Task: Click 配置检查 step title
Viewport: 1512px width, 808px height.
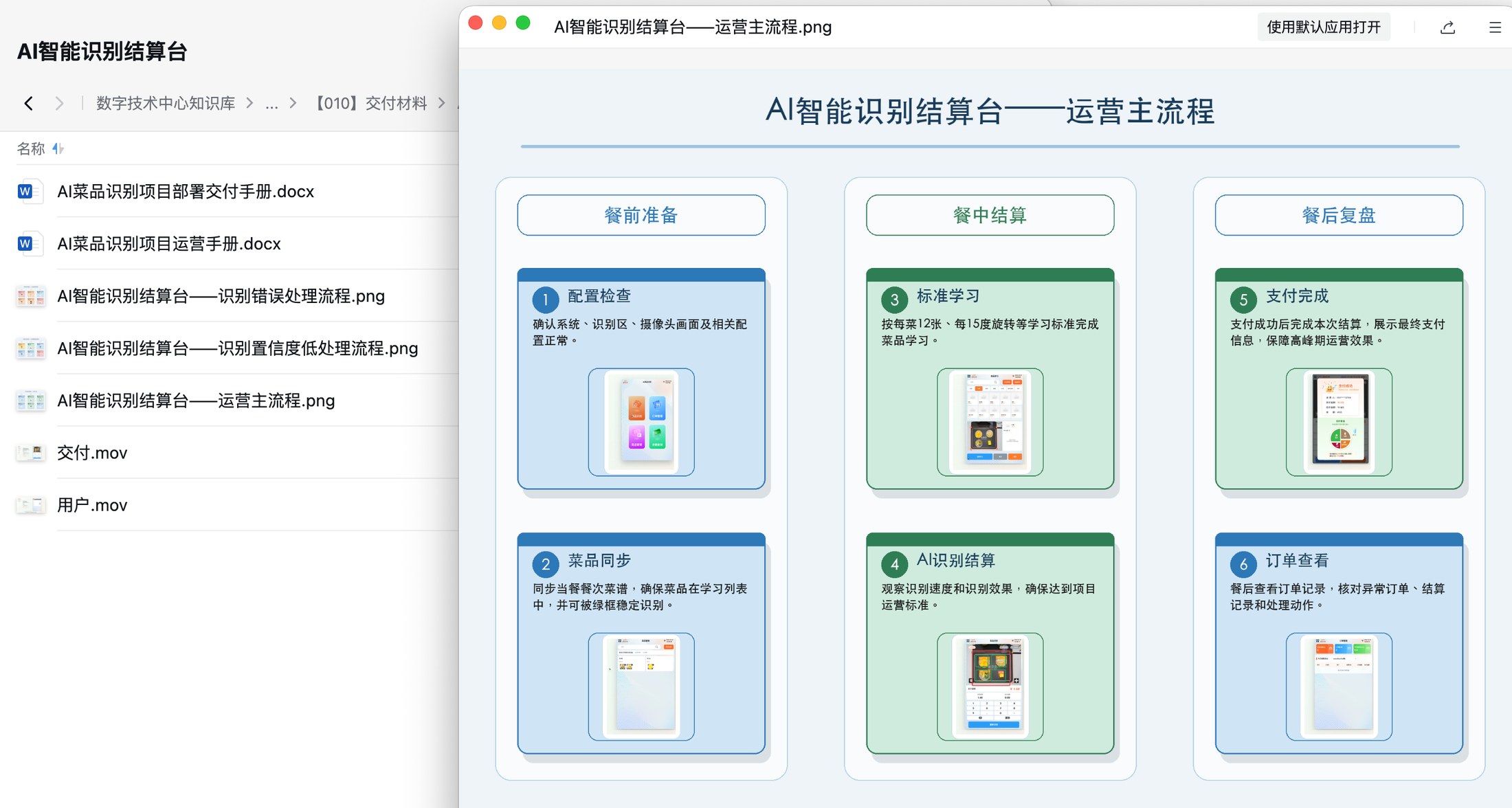Action: (599, 296)
